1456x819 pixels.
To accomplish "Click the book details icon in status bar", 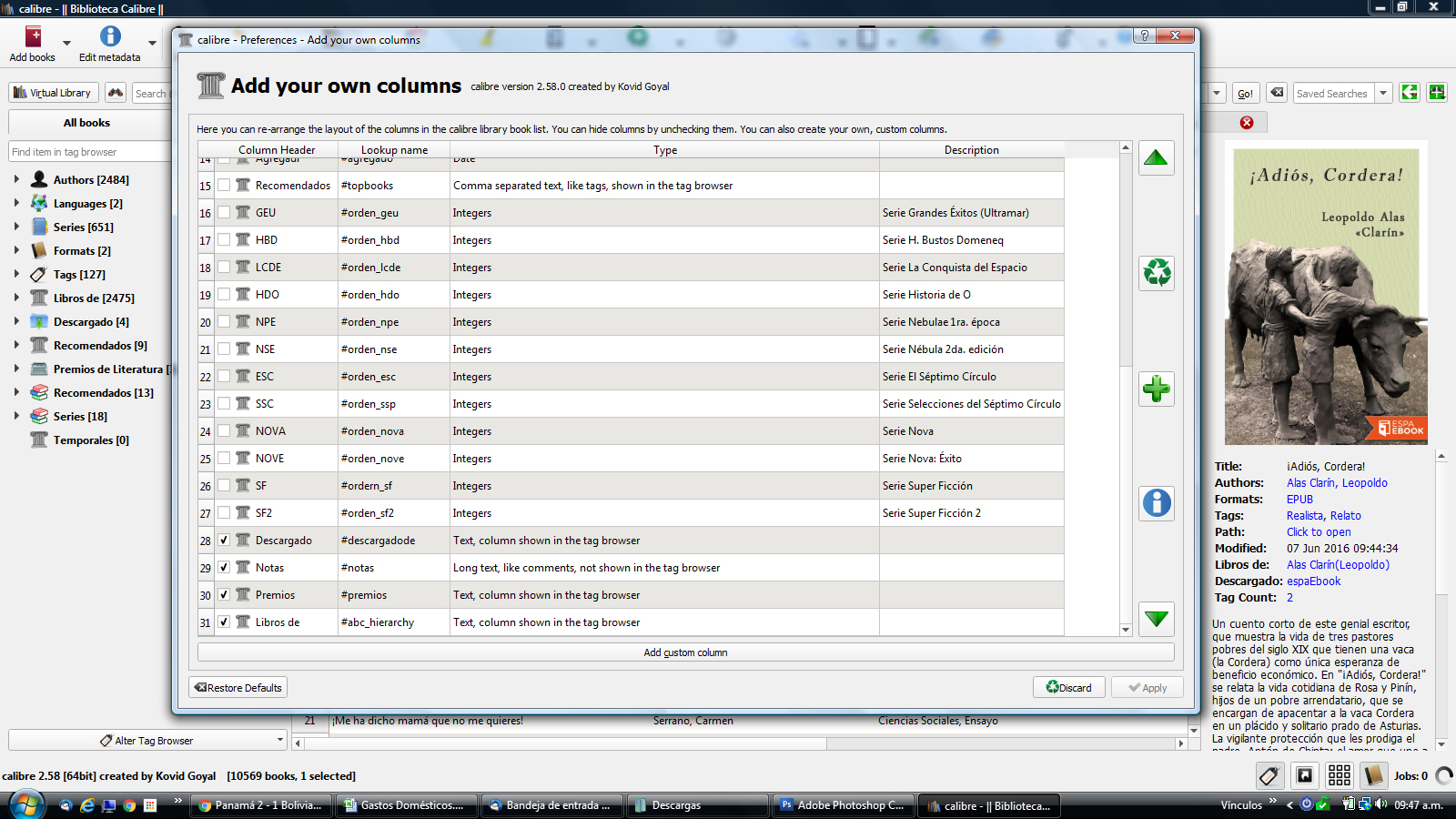I will pyautogui.click(x=1374, y=775).
